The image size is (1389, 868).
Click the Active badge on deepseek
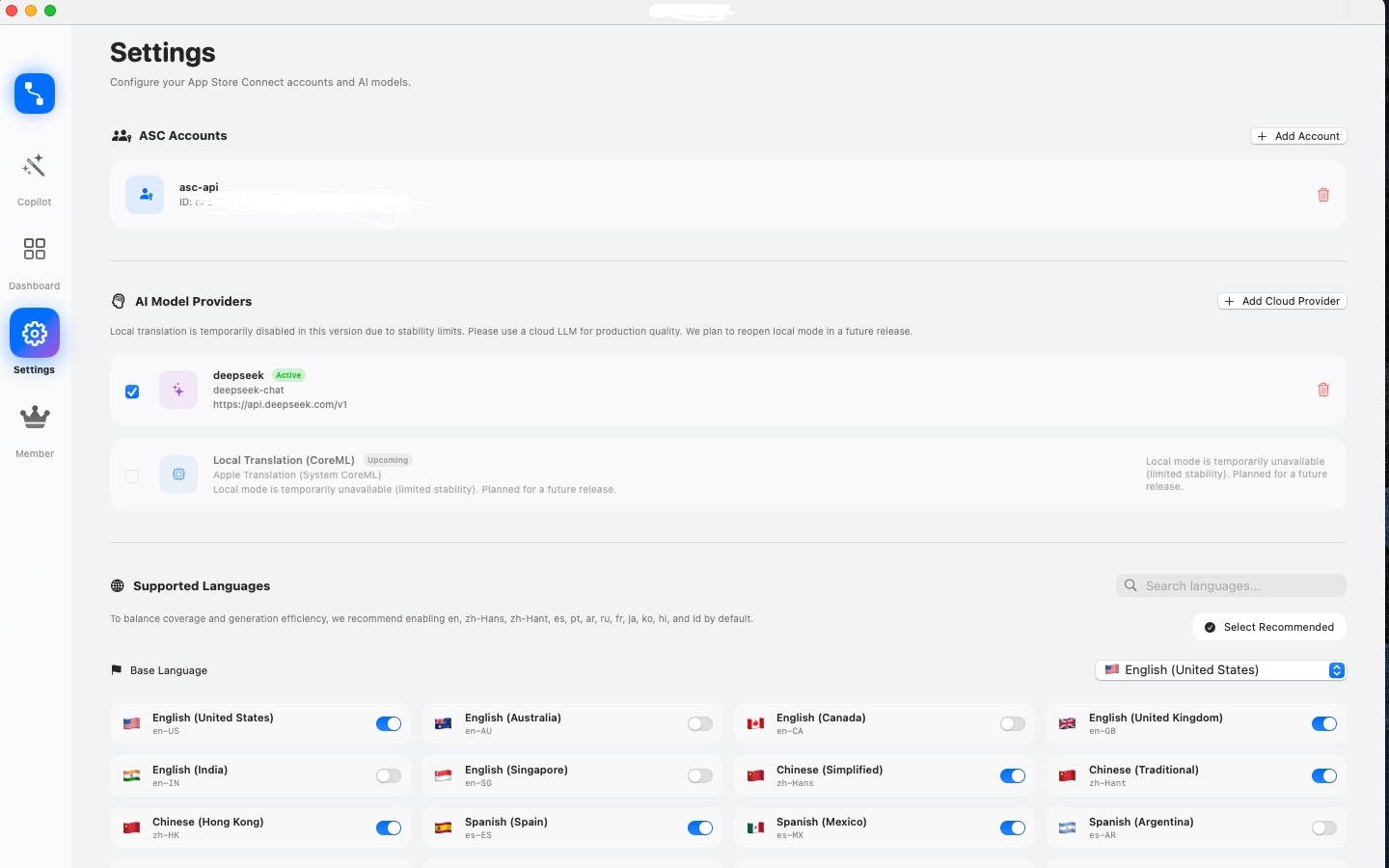tap(287, 375)
